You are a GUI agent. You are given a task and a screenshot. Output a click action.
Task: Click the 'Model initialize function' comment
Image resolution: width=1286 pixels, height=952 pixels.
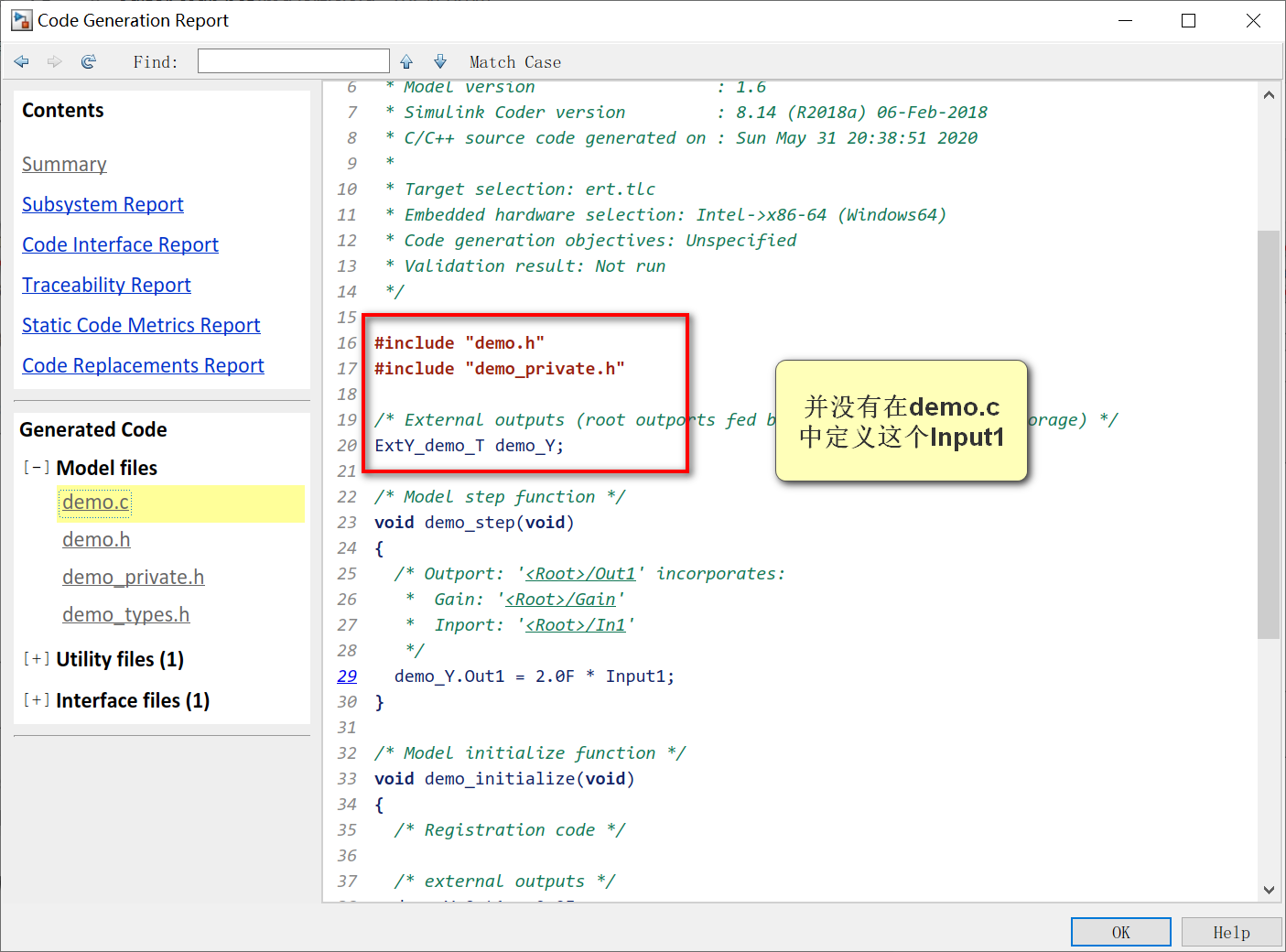point(530,753)
